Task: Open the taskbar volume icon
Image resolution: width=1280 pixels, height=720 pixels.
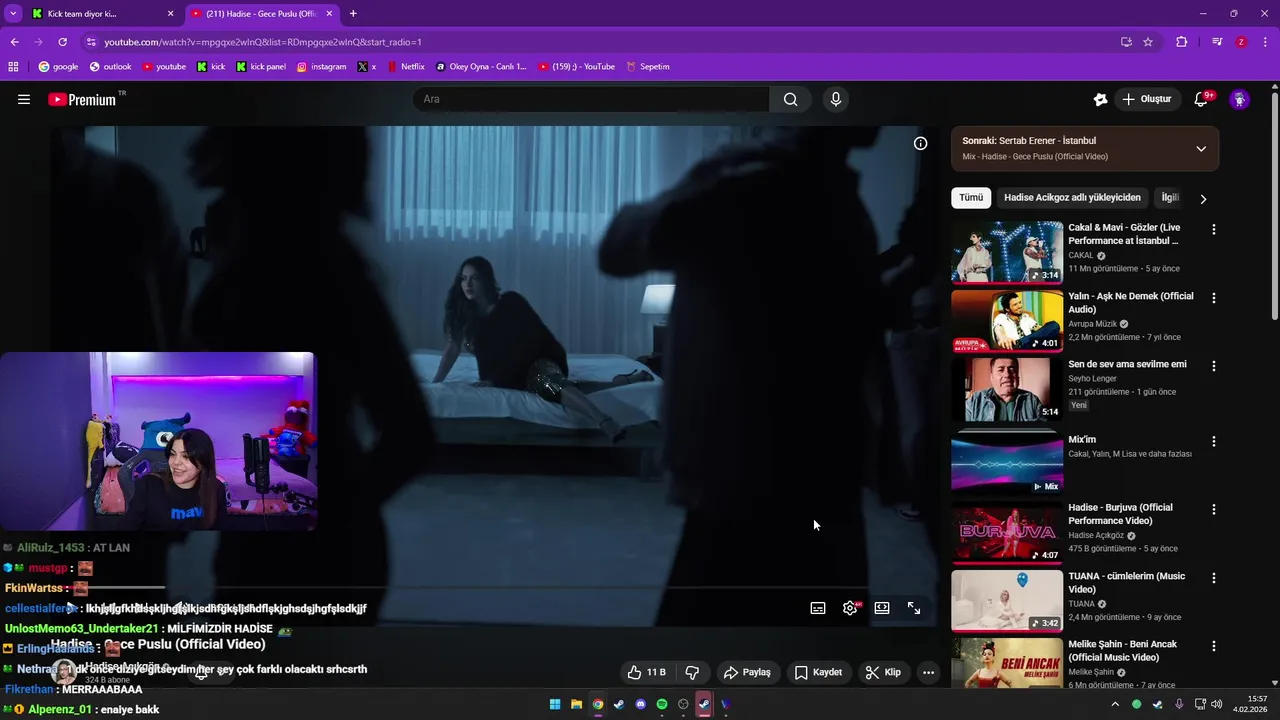Action: point(1217,704)
